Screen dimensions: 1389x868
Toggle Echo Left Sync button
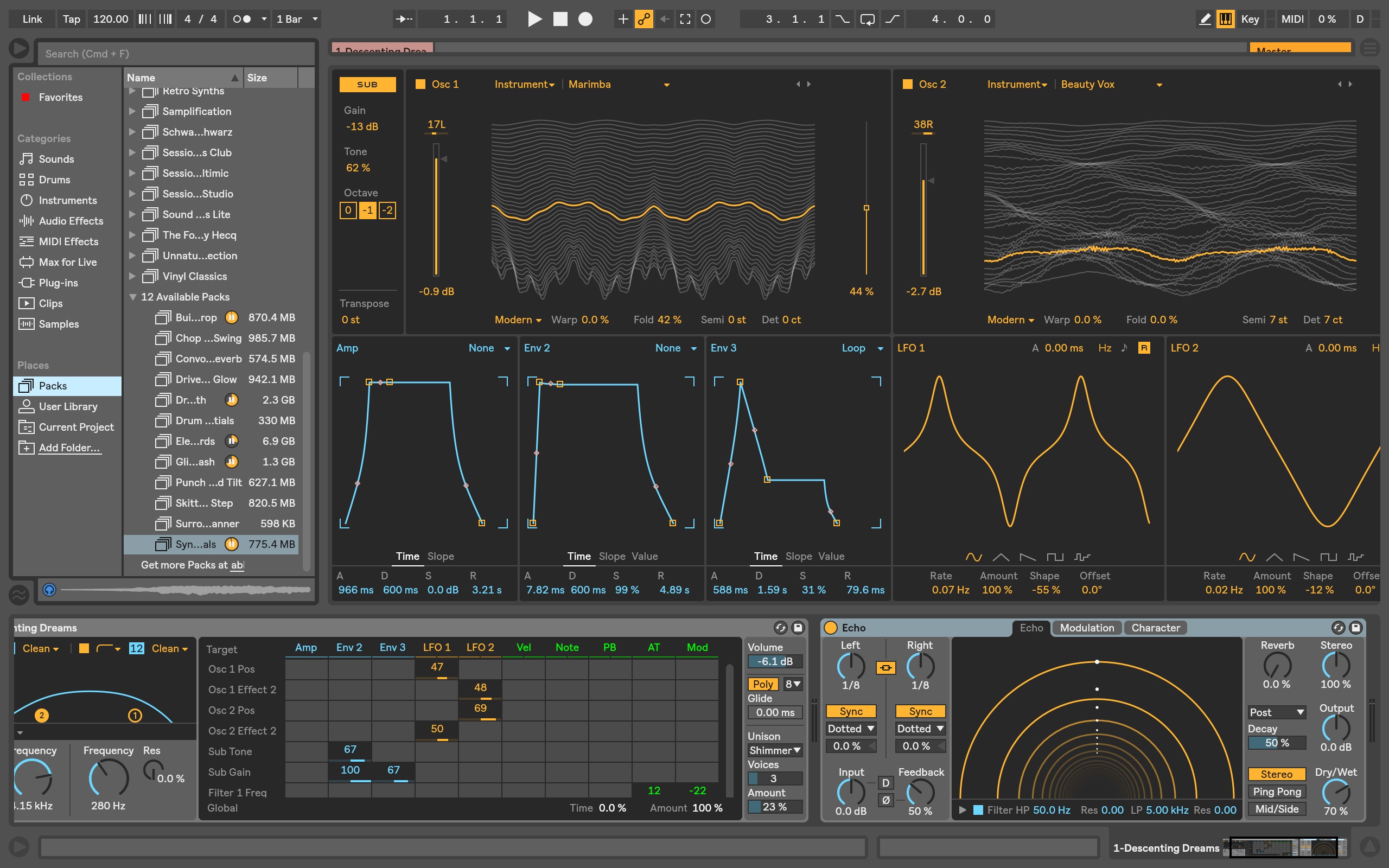coord(851,711)
